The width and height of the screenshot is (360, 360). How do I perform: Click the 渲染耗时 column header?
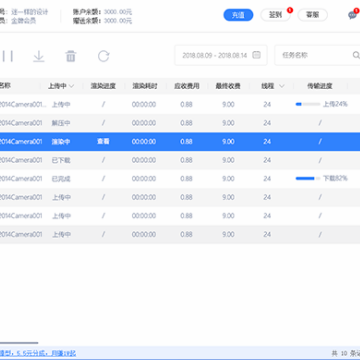(145, 86)
